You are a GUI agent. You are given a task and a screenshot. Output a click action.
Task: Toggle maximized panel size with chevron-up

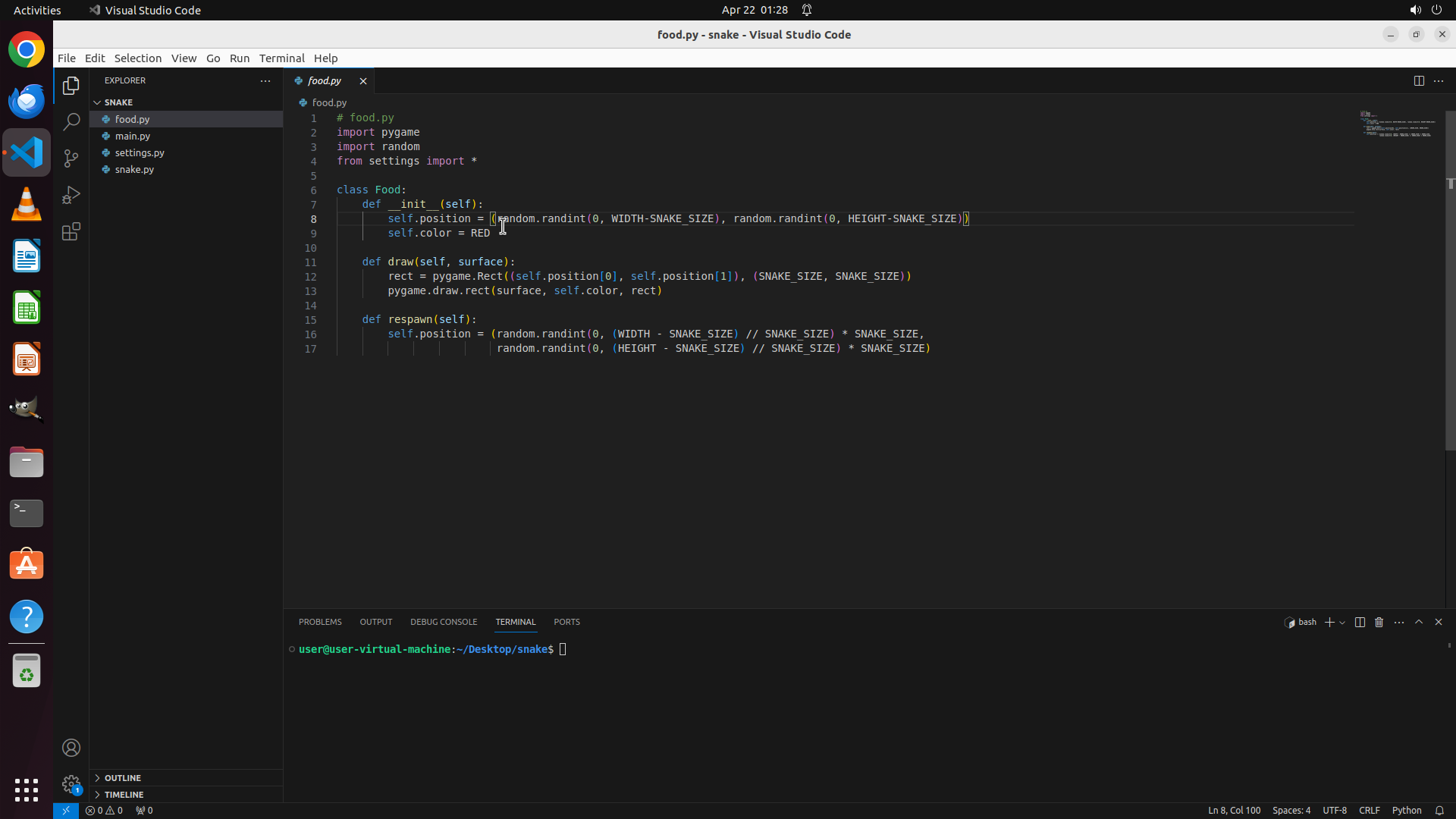click(1419, 622)
